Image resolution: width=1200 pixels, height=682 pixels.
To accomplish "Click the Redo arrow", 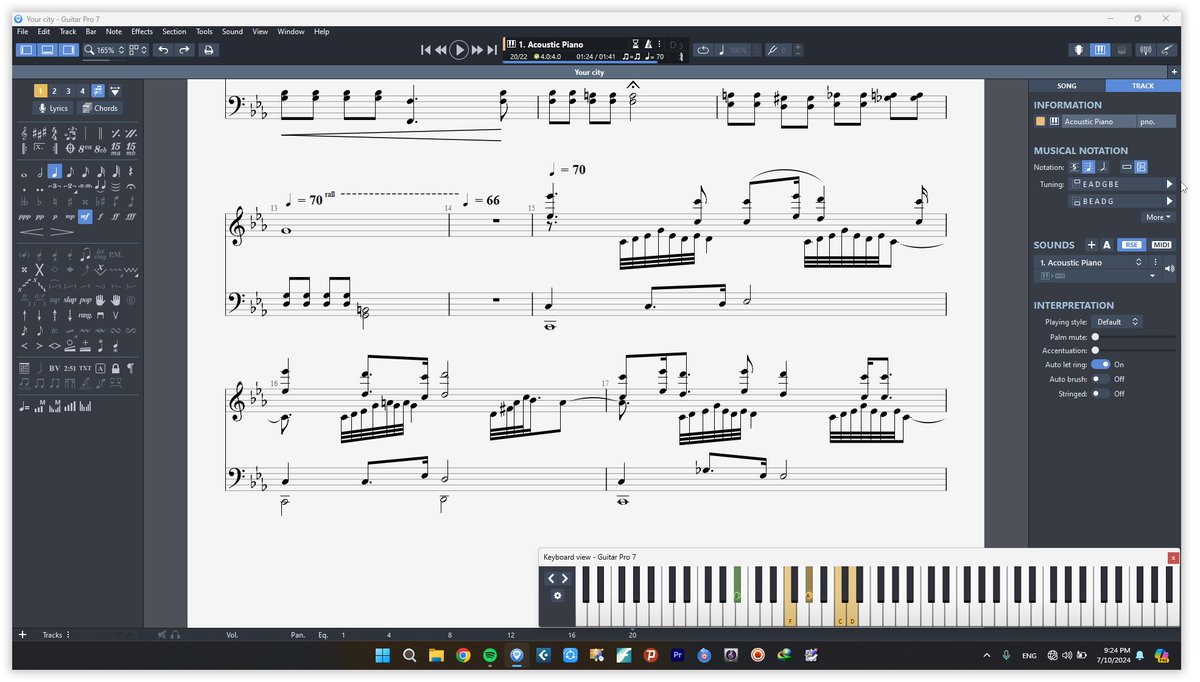I will [185, 50].
